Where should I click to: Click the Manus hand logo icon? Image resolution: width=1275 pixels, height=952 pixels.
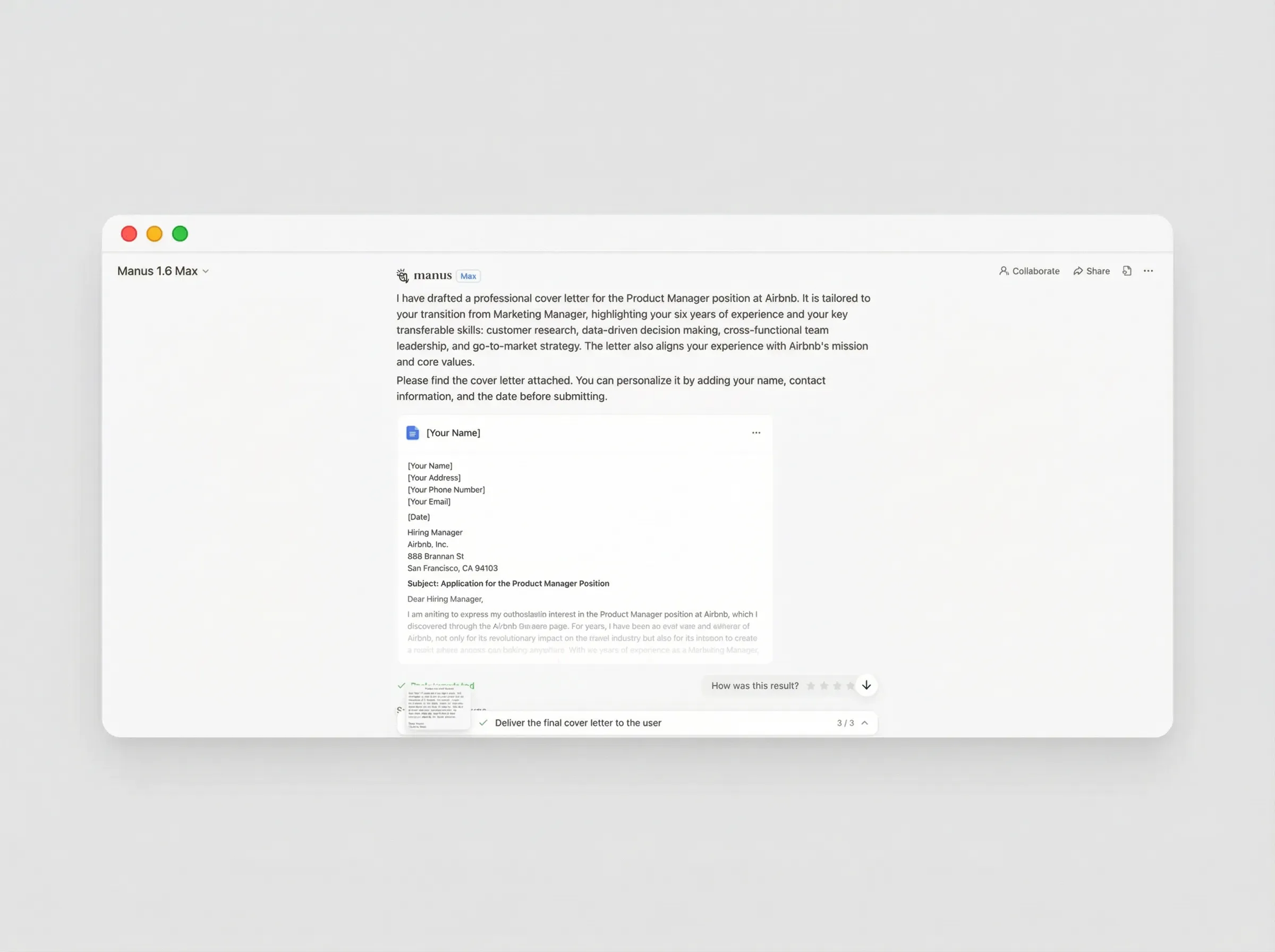click(x=402, y=276)
